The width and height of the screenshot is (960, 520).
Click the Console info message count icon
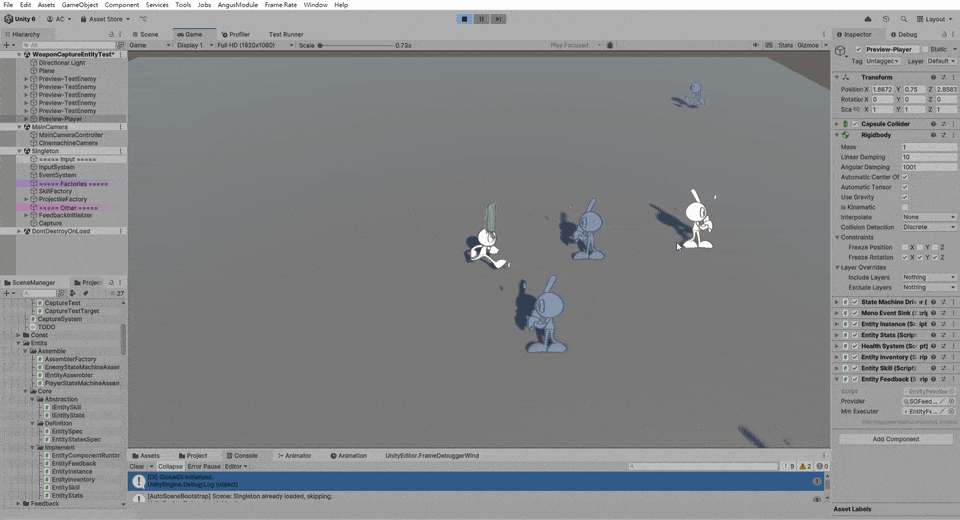[x=789, y=466]
